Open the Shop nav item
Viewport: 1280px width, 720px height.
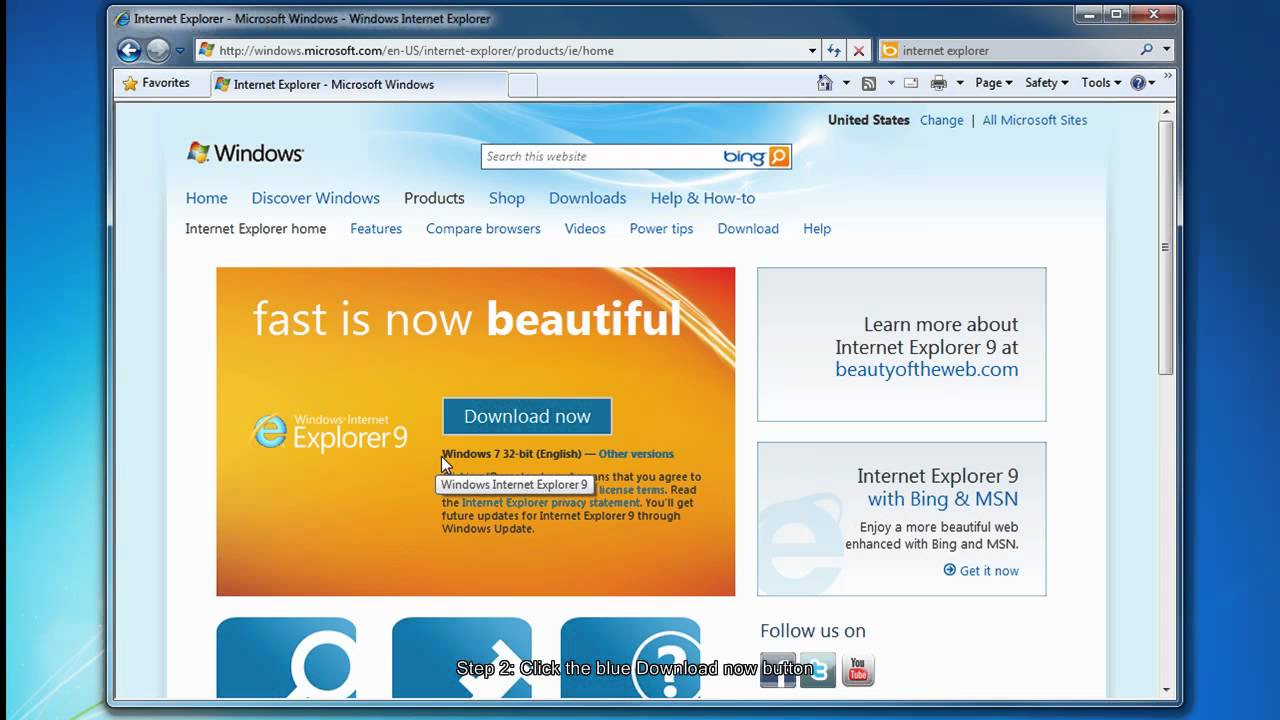click(507, 198)
